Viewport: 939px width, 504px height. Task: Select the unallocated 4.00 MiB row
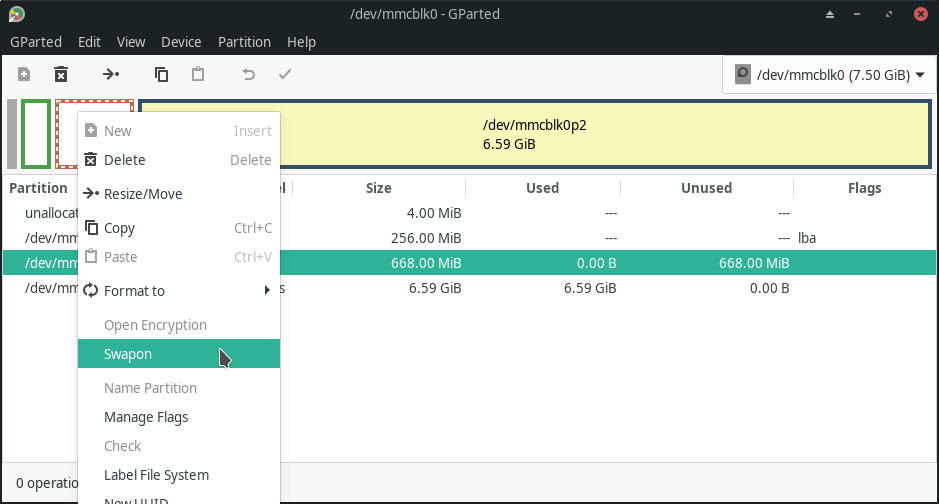[470, 213]
